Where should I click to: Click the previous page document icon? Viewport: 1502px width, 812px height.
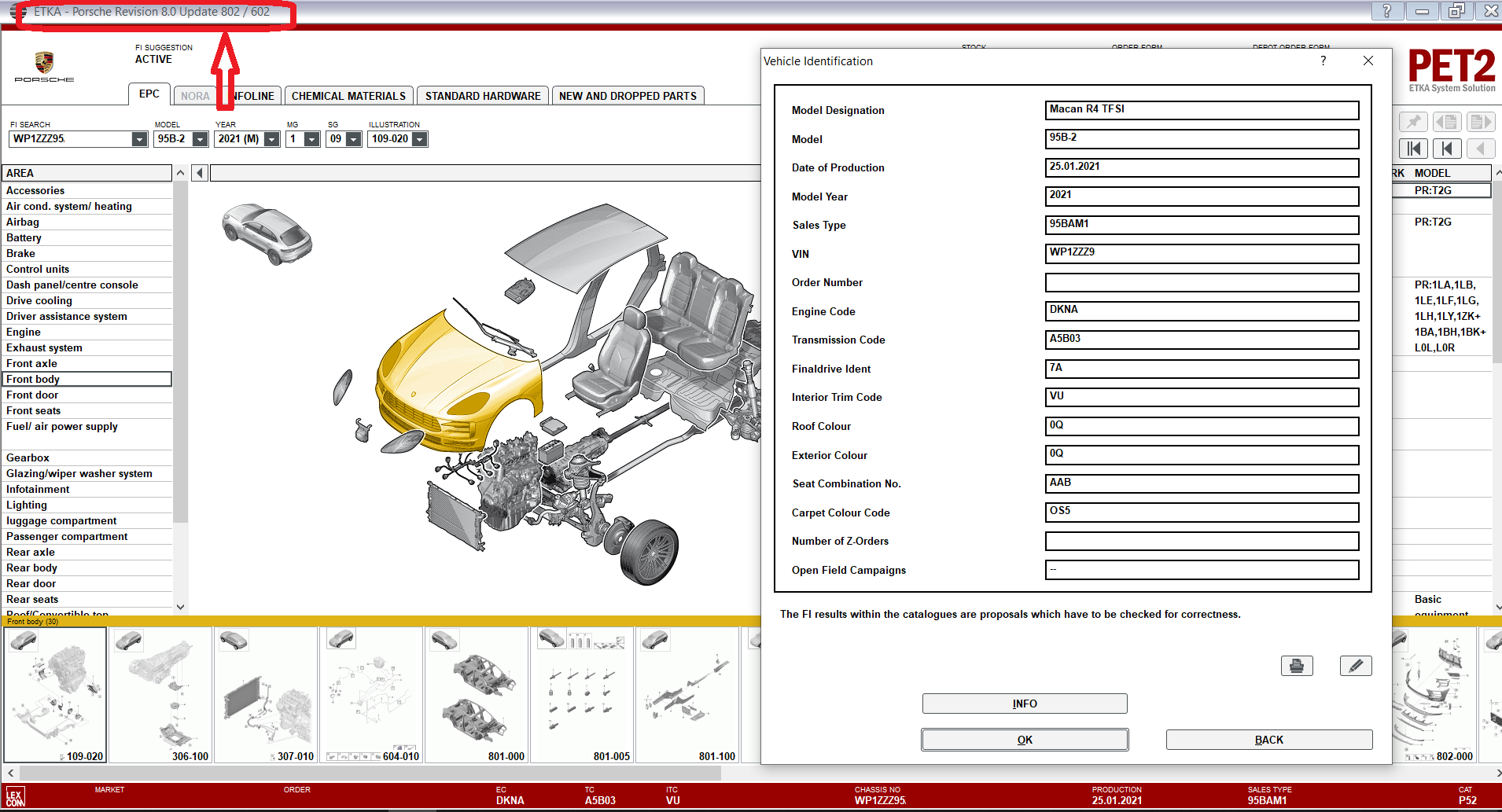[x=1447, y=122]
